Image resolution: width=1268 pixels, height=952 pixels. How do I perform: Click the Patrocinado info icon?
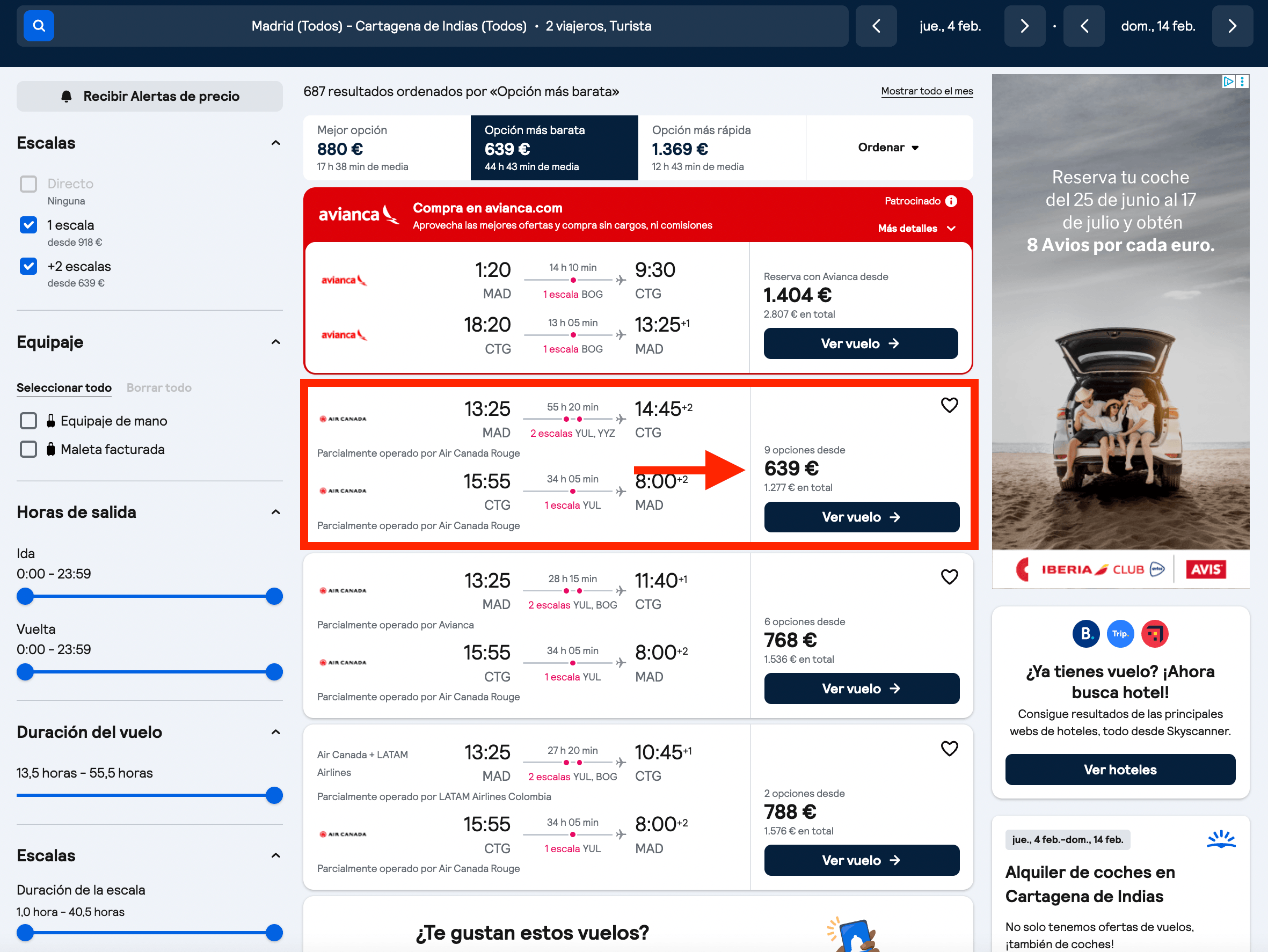pos(951,201)
